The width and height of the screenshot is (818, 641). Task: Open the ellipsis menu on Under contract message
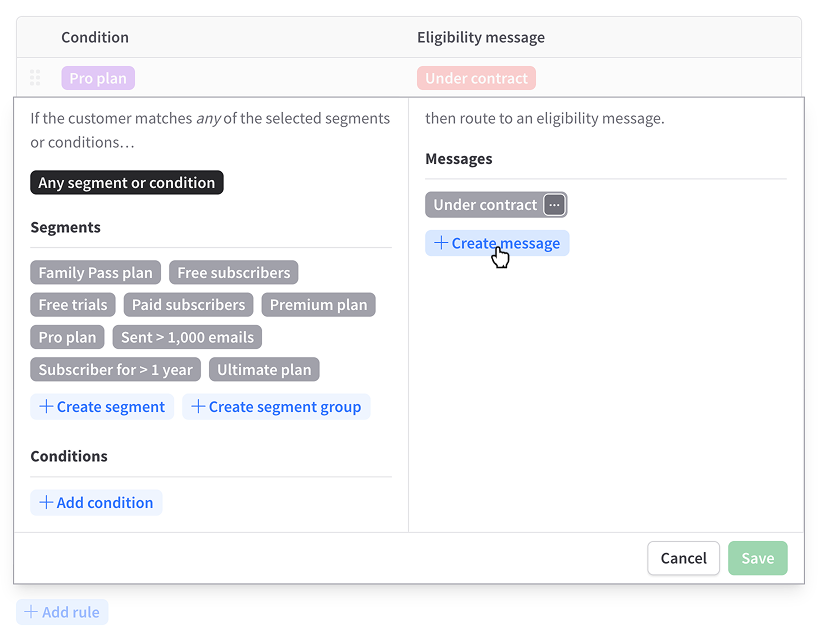[554, 204]
